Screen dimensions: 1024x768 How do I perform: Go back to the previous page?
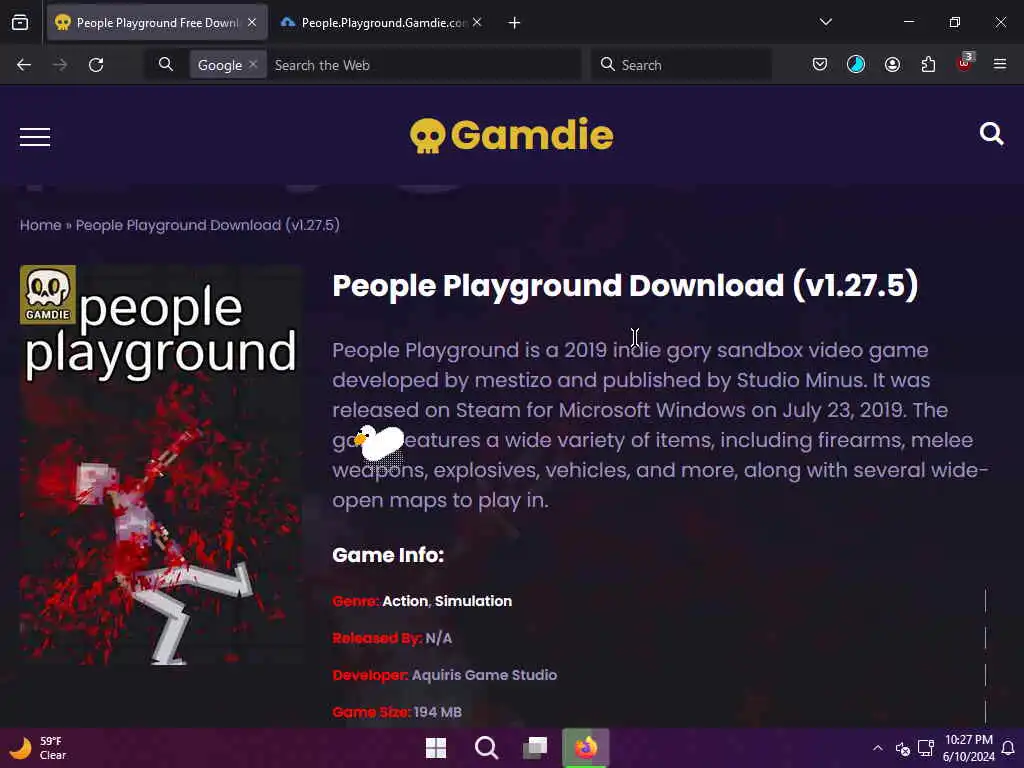click(x=24, y=65)
